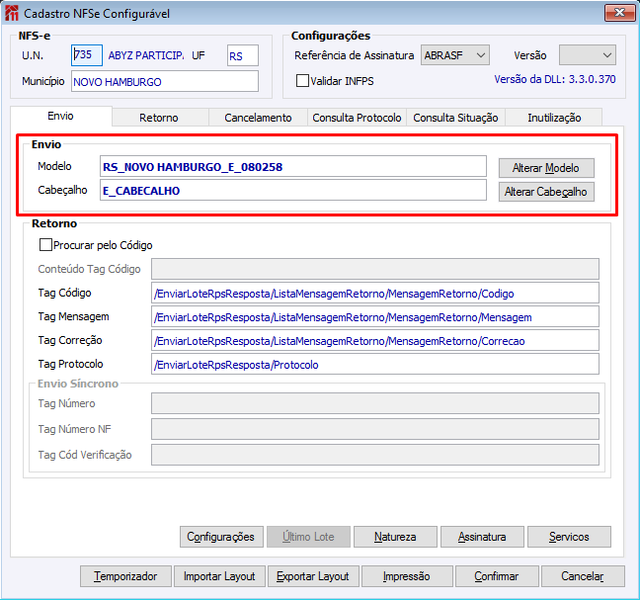Confirm with the Confirmar button
640x600 pixels.
point(497,576)
